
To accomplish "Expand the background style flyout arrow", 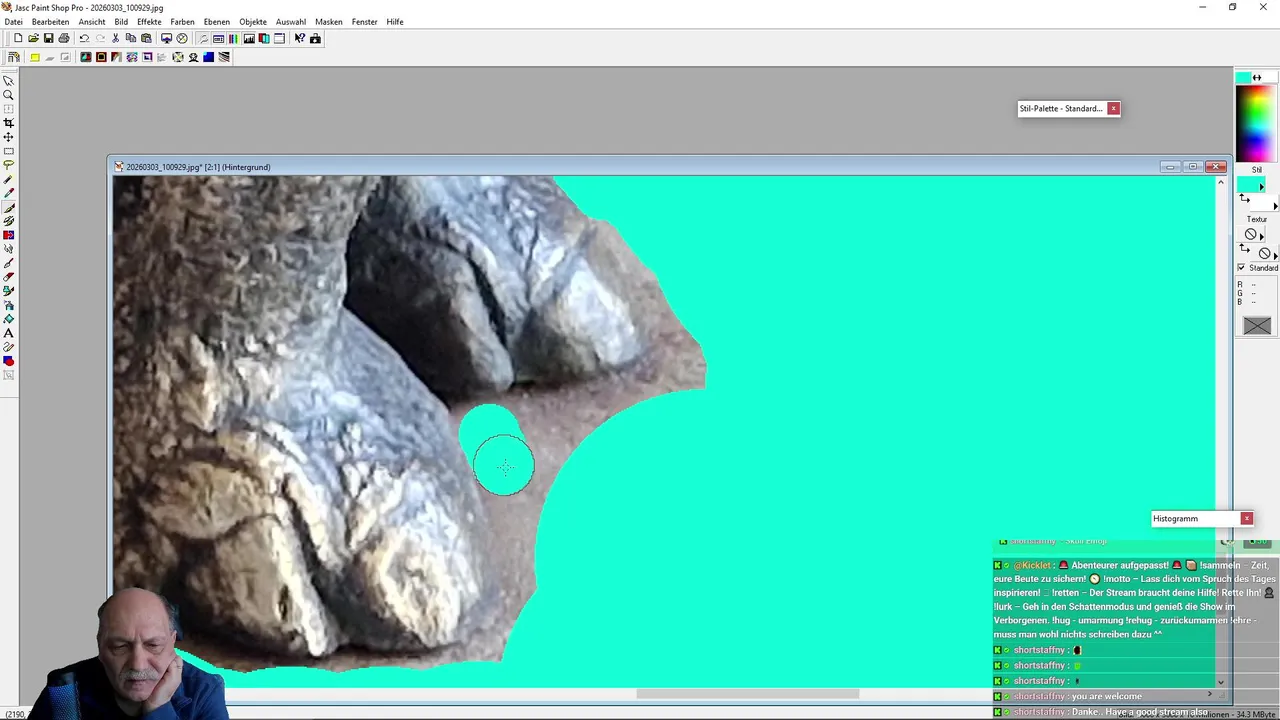I will [x=1276, y=206].
